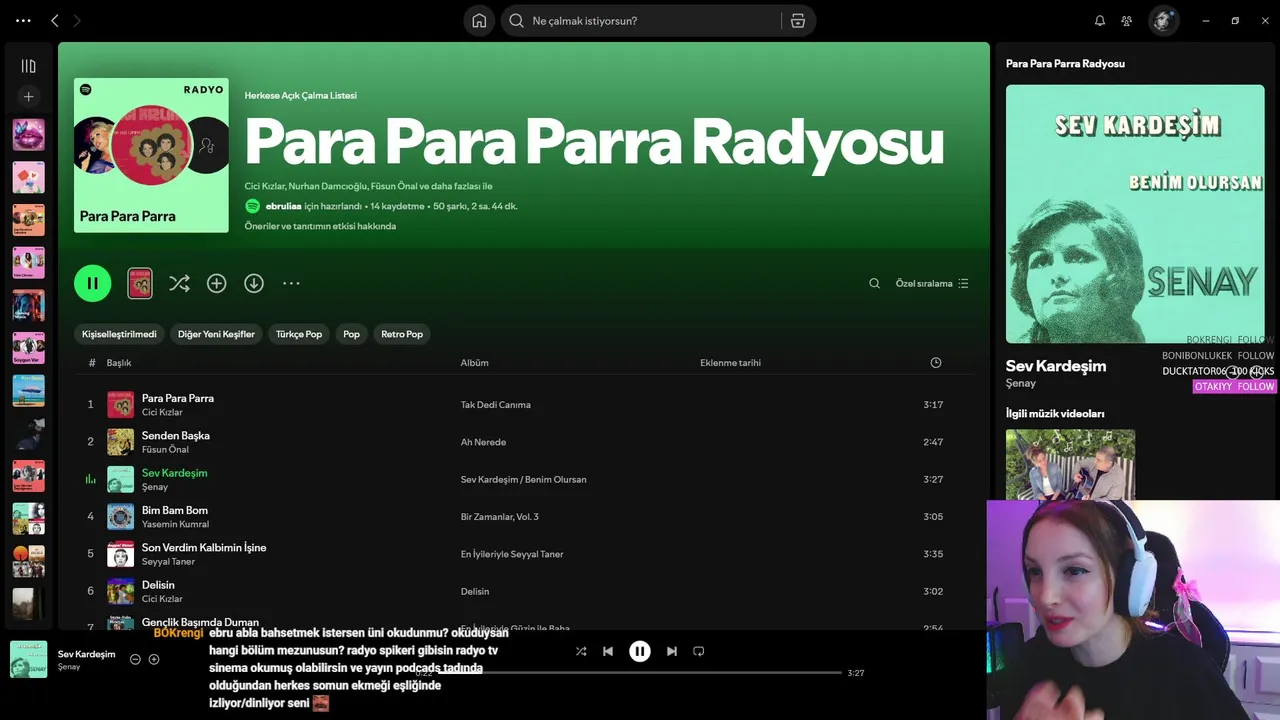Viewport: 1280px width, 720px height.
Task: Play the track 'Para Para Parra'
Action: (178, 398)
